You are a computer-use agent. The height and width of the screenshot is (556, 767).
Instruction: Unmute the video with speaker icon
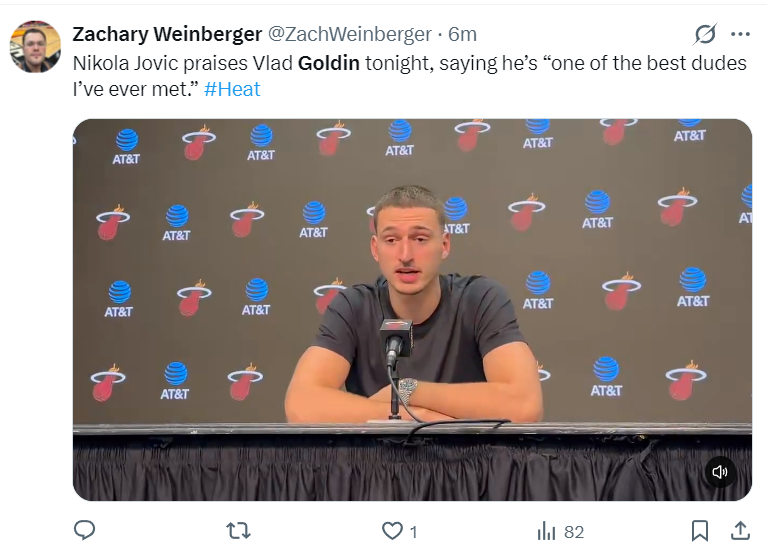click(720, 472)
